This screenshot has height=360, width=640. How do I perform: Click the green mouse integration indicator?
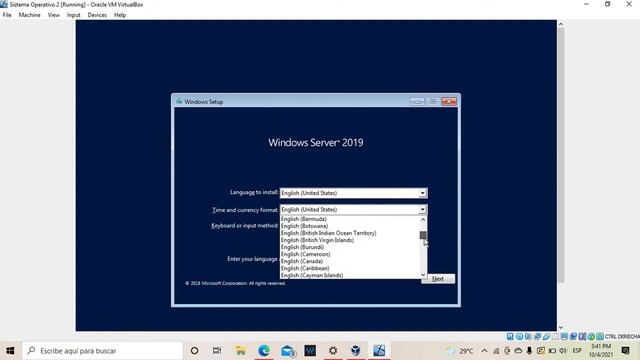point(591,336)
